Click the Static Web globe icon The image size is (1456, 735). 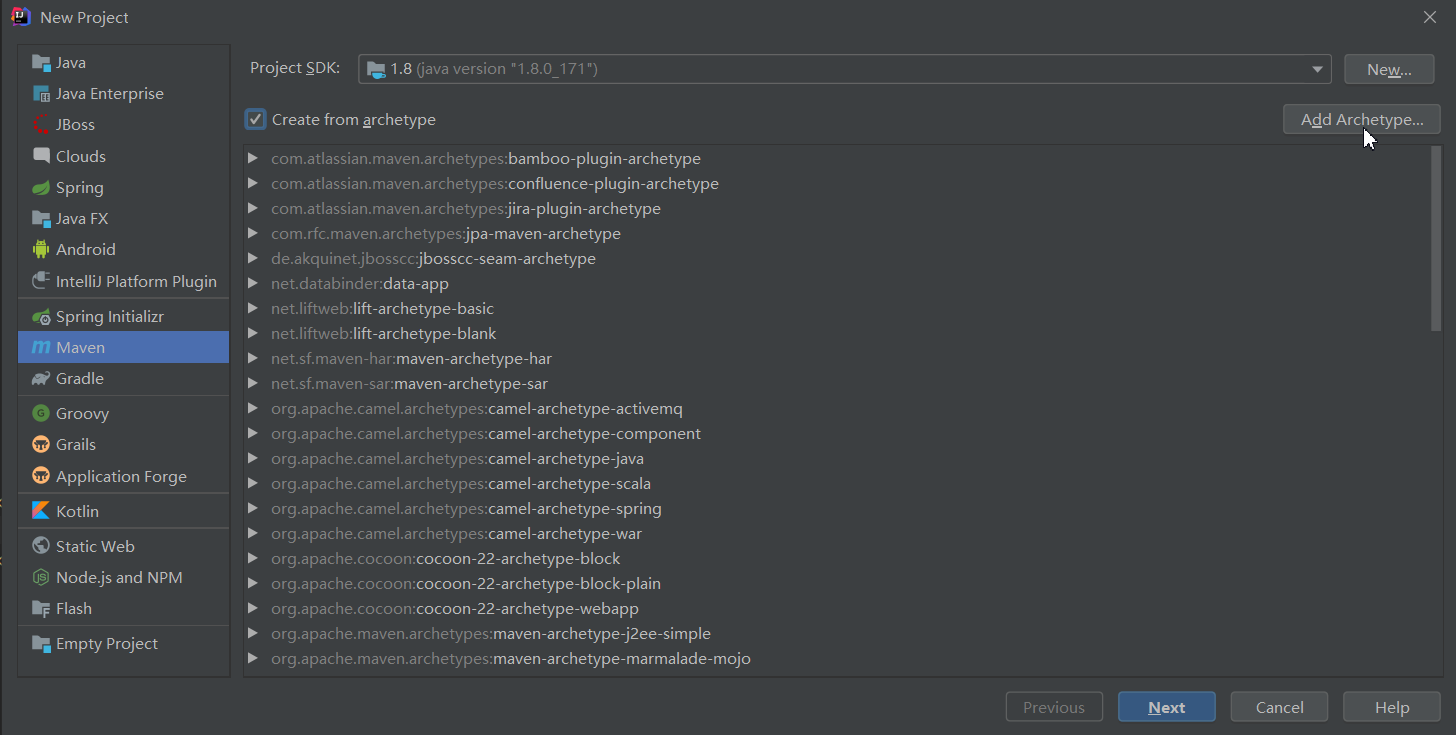41,546
